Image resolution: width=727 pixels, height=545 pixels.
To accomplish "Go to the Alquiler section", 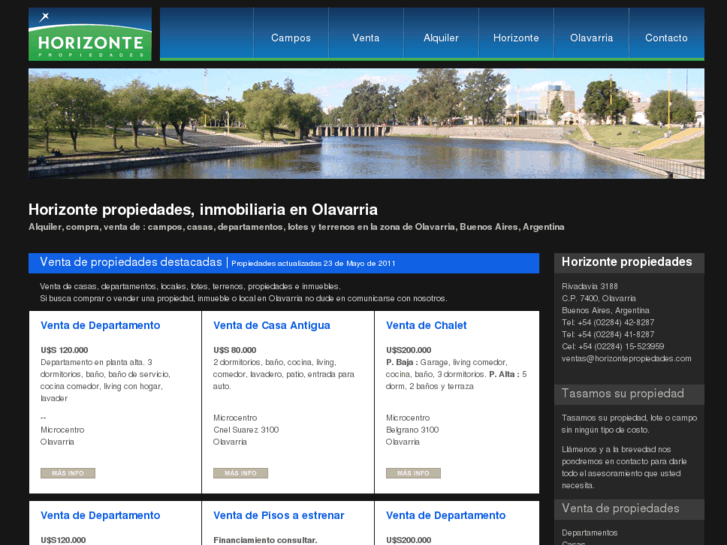I will (441, 38).
